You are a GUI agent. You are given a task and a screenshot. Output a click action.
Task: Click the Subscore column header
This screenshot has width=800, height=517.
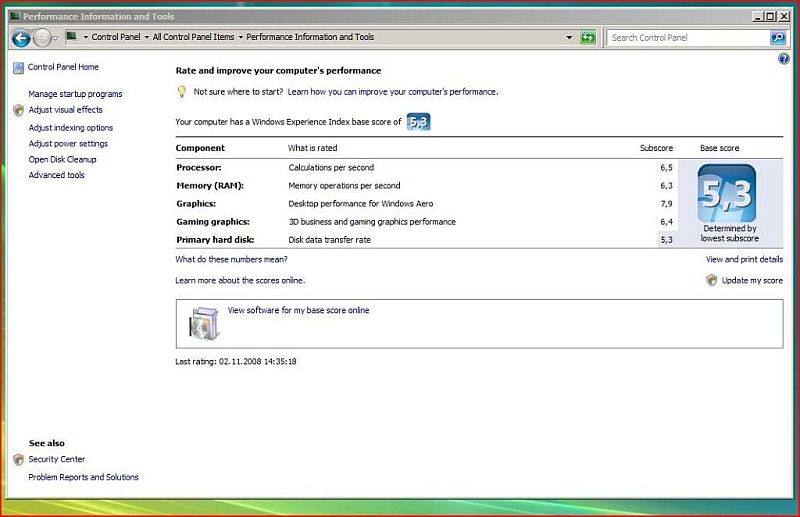[656, 148]
